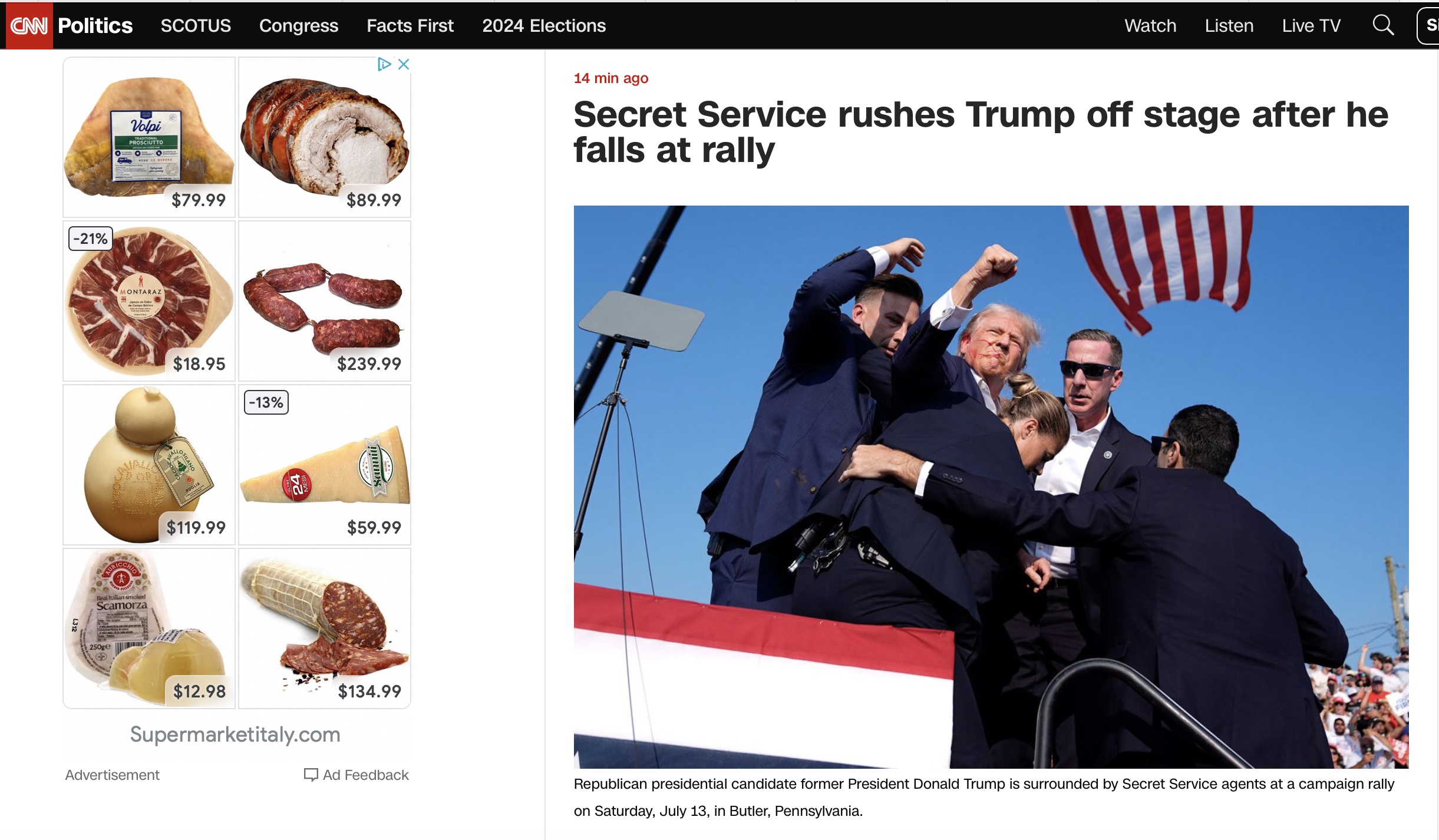Open the Supermarketitaly.com advertiser link
Image resolution: width=1439 pixels, height=840 pixels.
pyautogui.click(x=235, y=735)
